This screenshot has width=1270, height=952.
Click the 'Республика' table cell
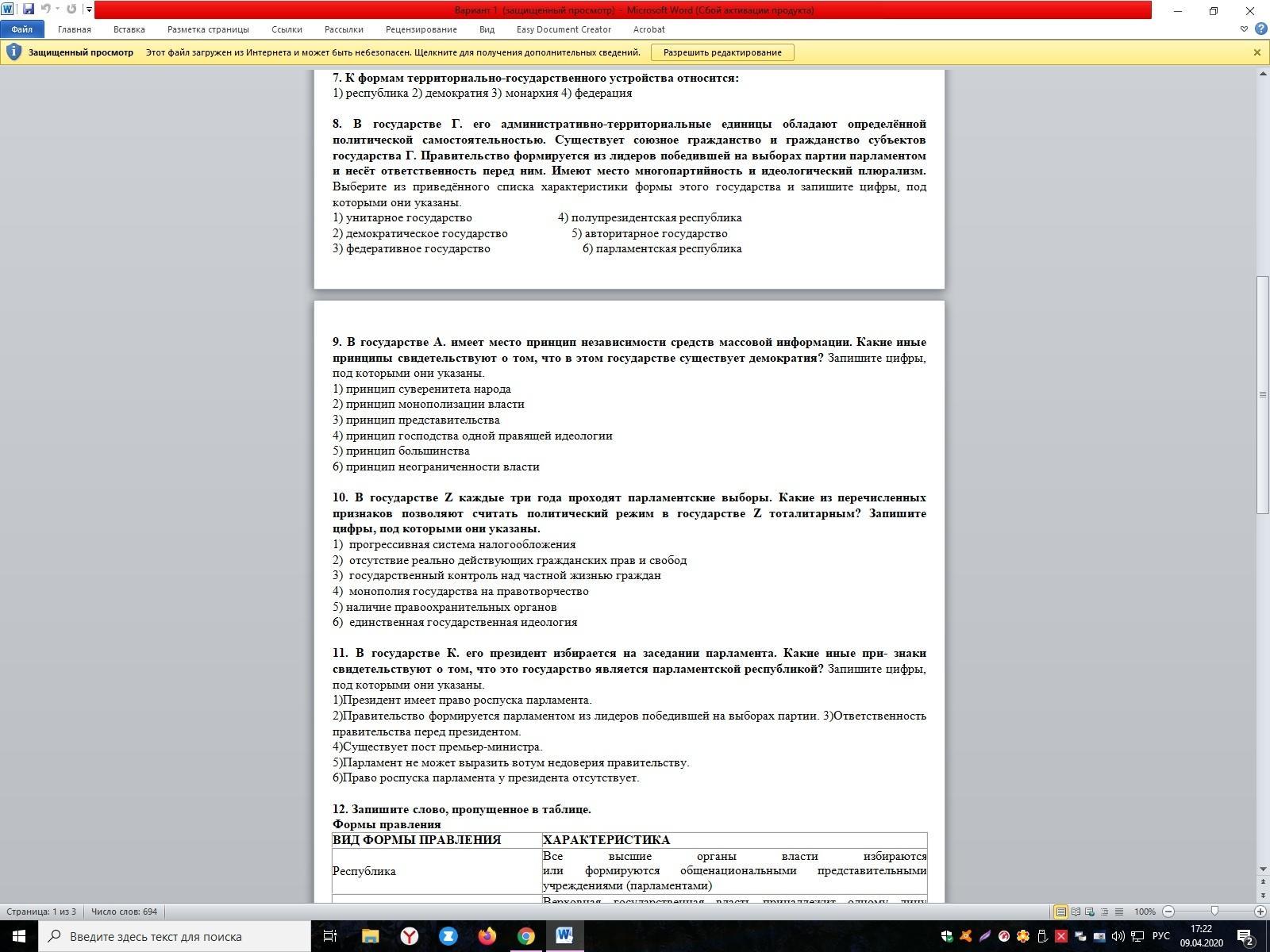coord(437,871)
